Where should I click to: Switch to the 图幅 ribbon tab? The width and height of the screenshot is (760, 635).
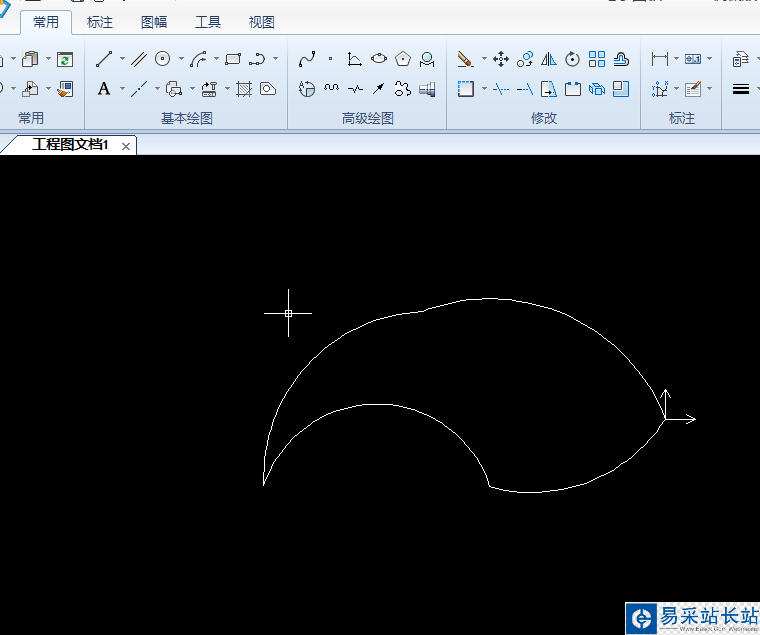154,22
